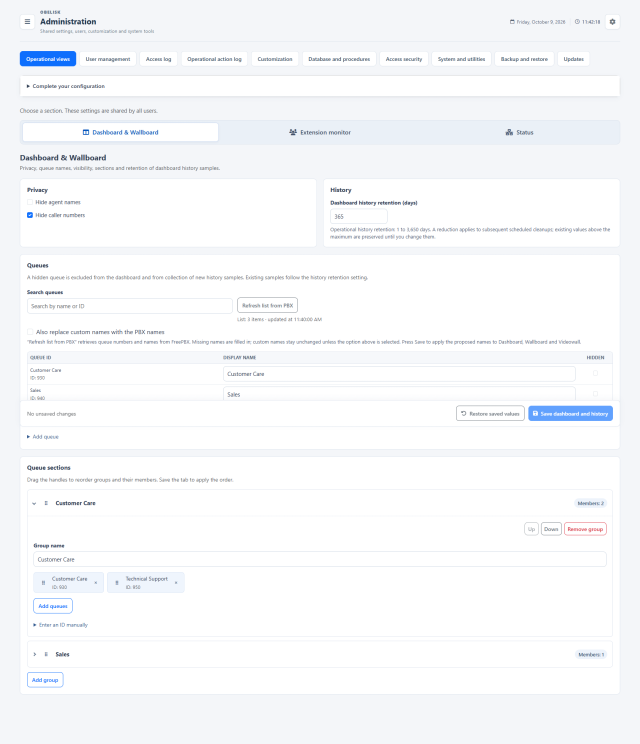Click Dashboard history retention days field

(x=359, y=216)
